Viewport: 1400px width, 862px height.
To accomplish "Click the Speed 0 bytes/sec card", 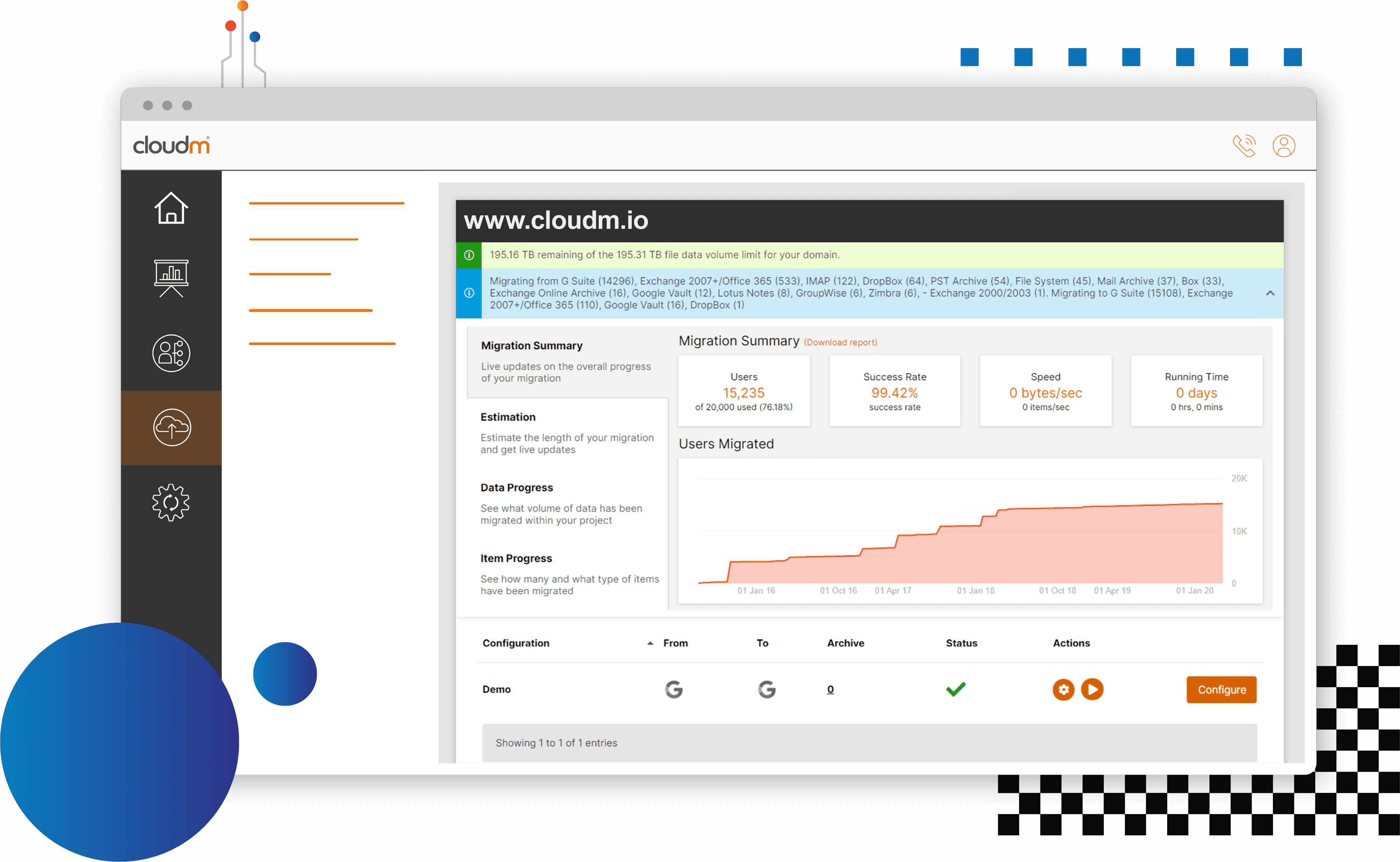I will (x=1046, y=390).
